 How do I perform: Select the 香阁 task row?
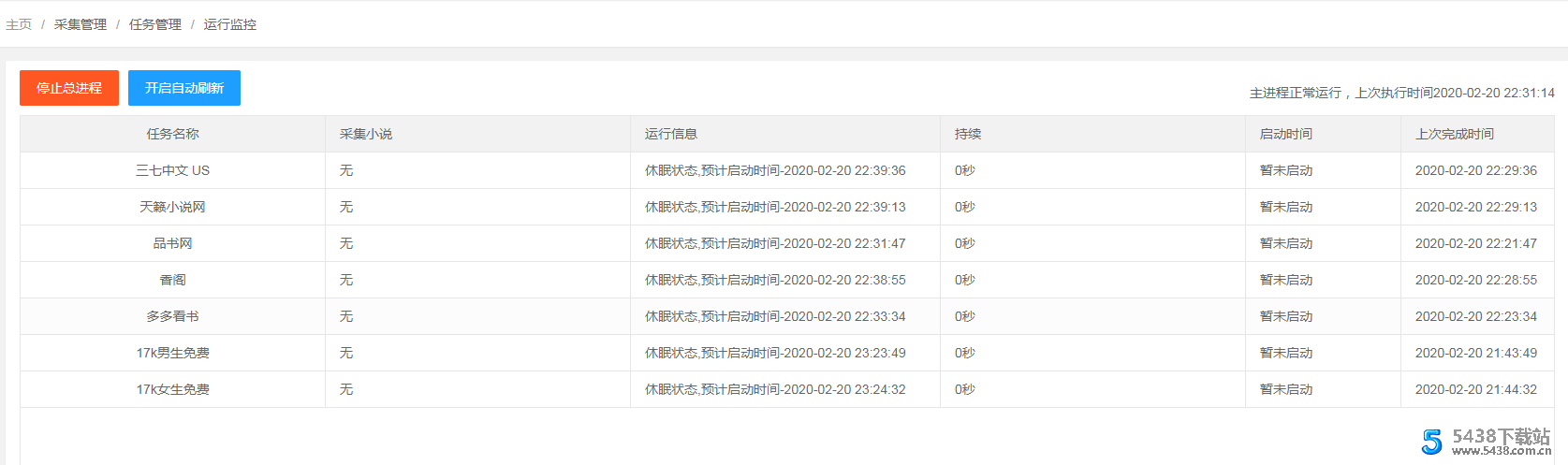pyautogui.click(x=172, y=280)
